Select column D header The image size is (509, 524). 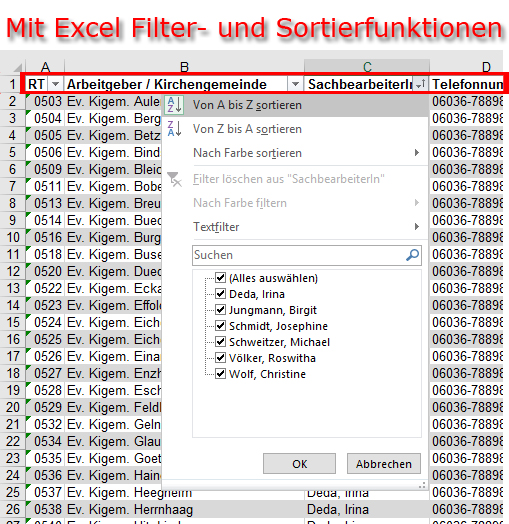[467, 67]
